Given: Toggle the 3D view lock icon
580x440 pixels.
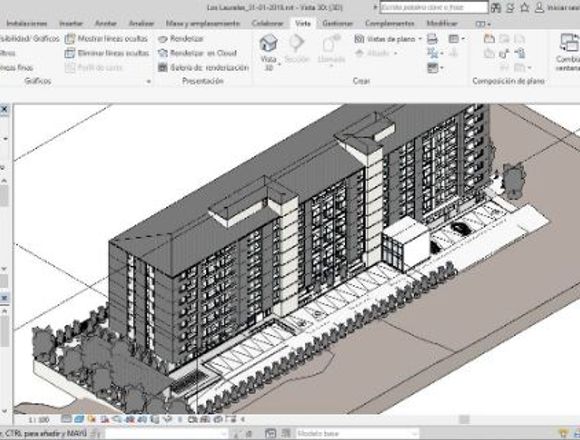Looking at the screenshot, I should click(155, 419).
